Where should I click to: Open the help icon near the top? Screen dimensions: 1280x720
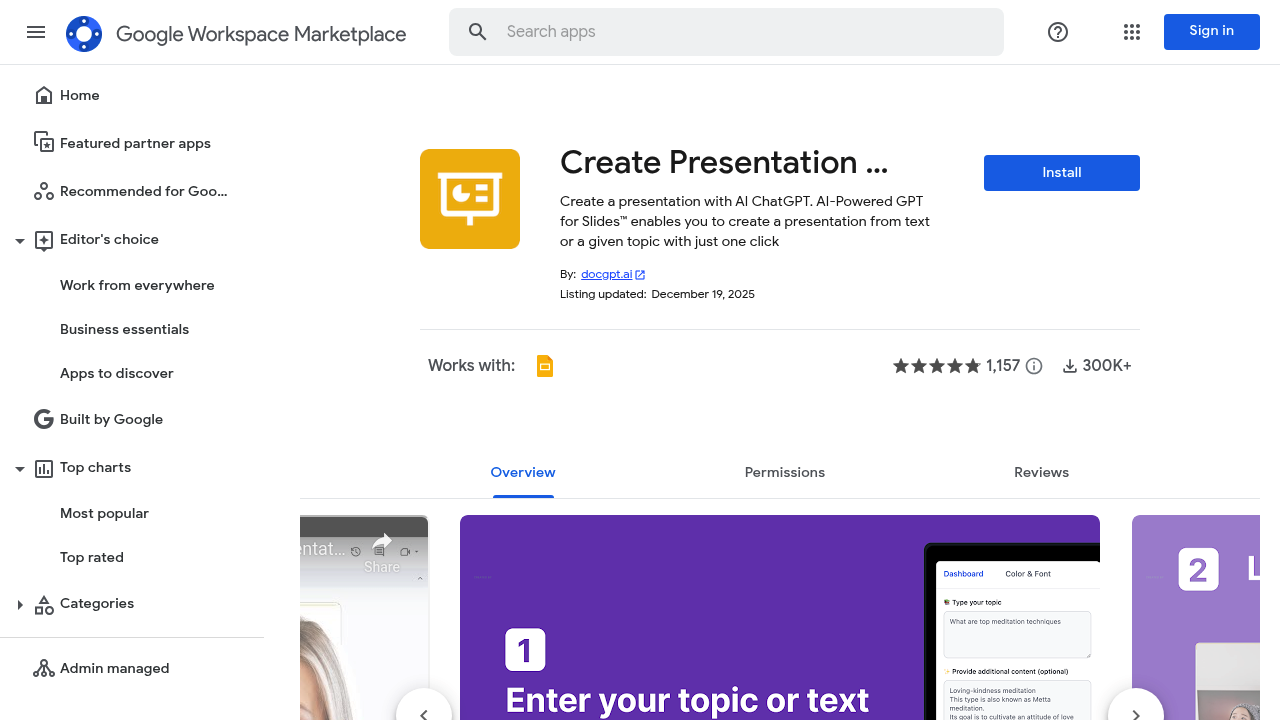click(1057, 32)
